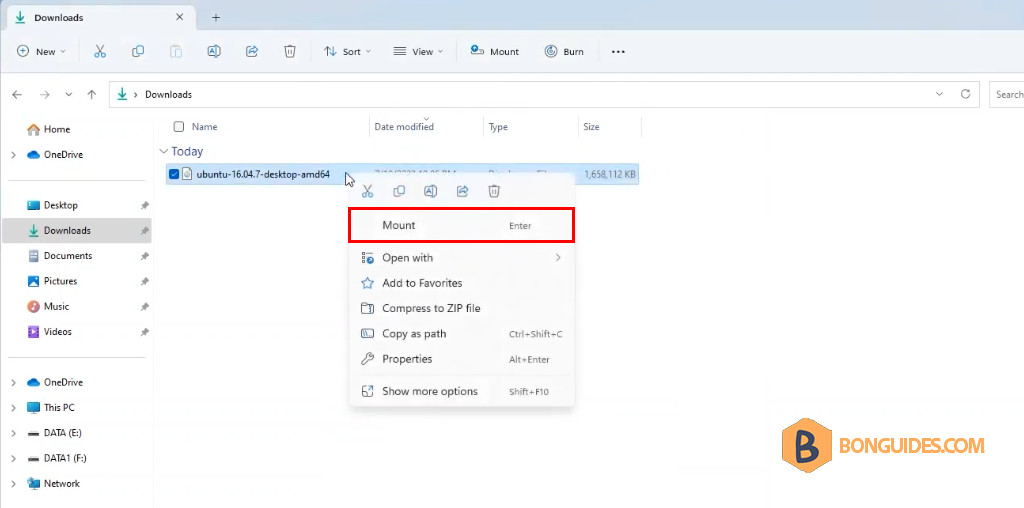Select Downloads in the sidebar
Screen dimensions: 1024x508
(76, 230)
